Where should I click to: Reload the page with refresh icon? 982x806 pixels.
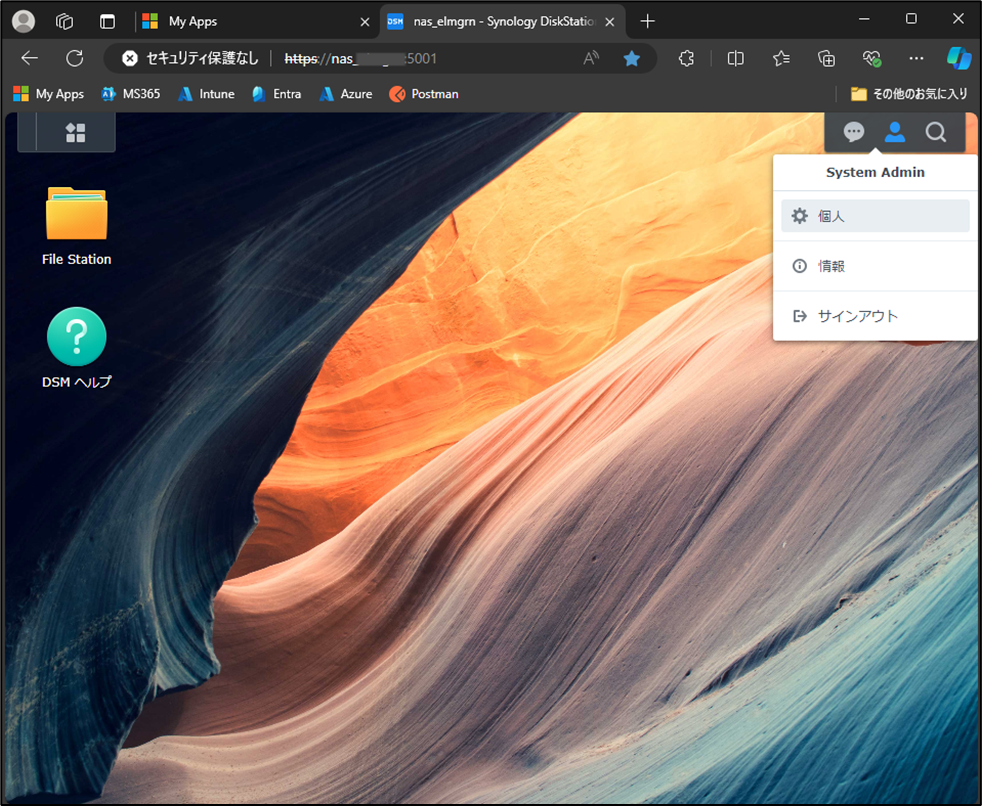coord(75,59)
